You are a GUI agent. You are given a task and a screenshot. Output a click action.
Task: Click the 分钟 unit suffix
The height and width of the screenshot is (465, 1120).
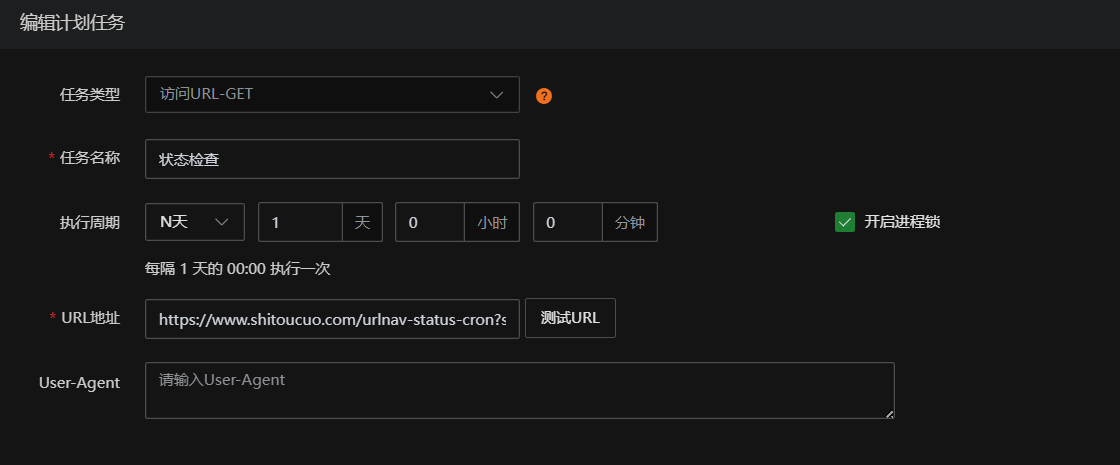pos(630,222)
